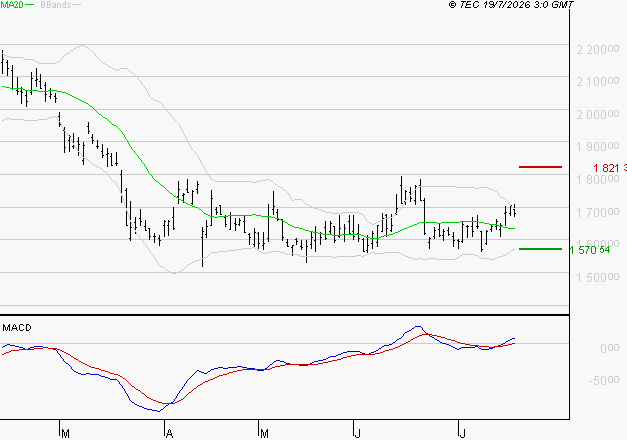Click the green support level line
The height and width of the screenshot is (440, 627).
pyautogui.click(x=540, y=249)
